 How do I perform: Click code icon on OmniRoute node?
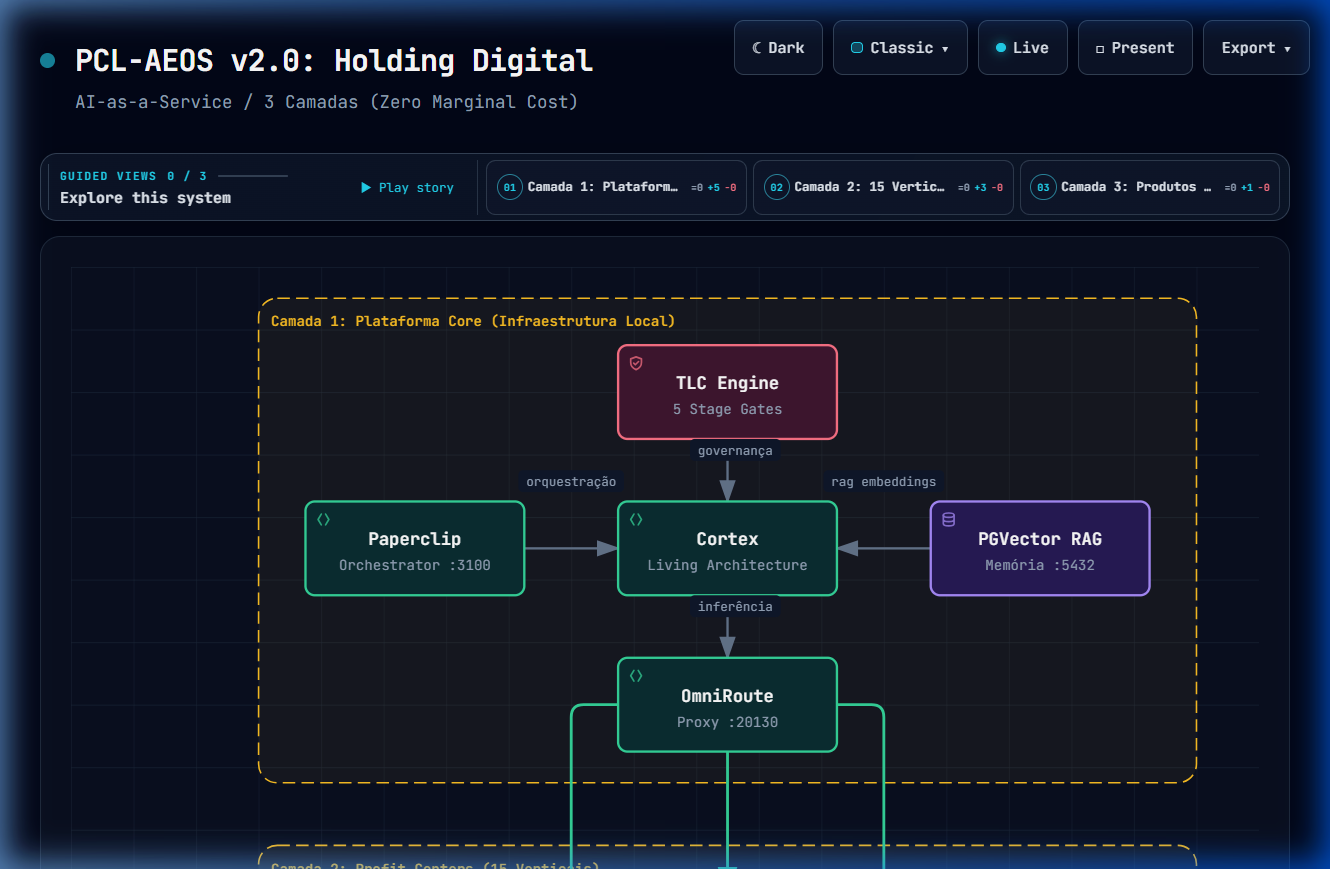click(x=636, y=676)
